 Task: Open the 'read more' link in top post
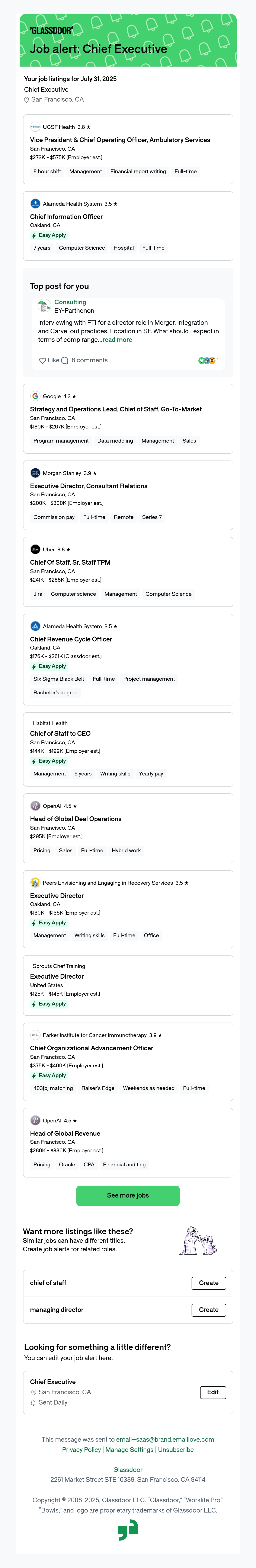(x=117, y=340)
